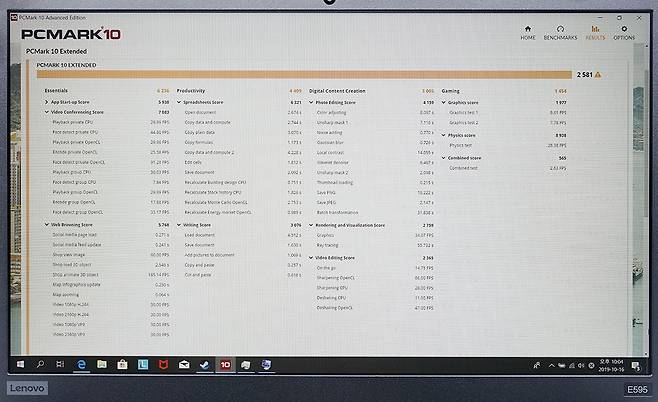Collapse the Web Browsing Score section
Viewport: 658px width, 402px height.
click(46, 224)
